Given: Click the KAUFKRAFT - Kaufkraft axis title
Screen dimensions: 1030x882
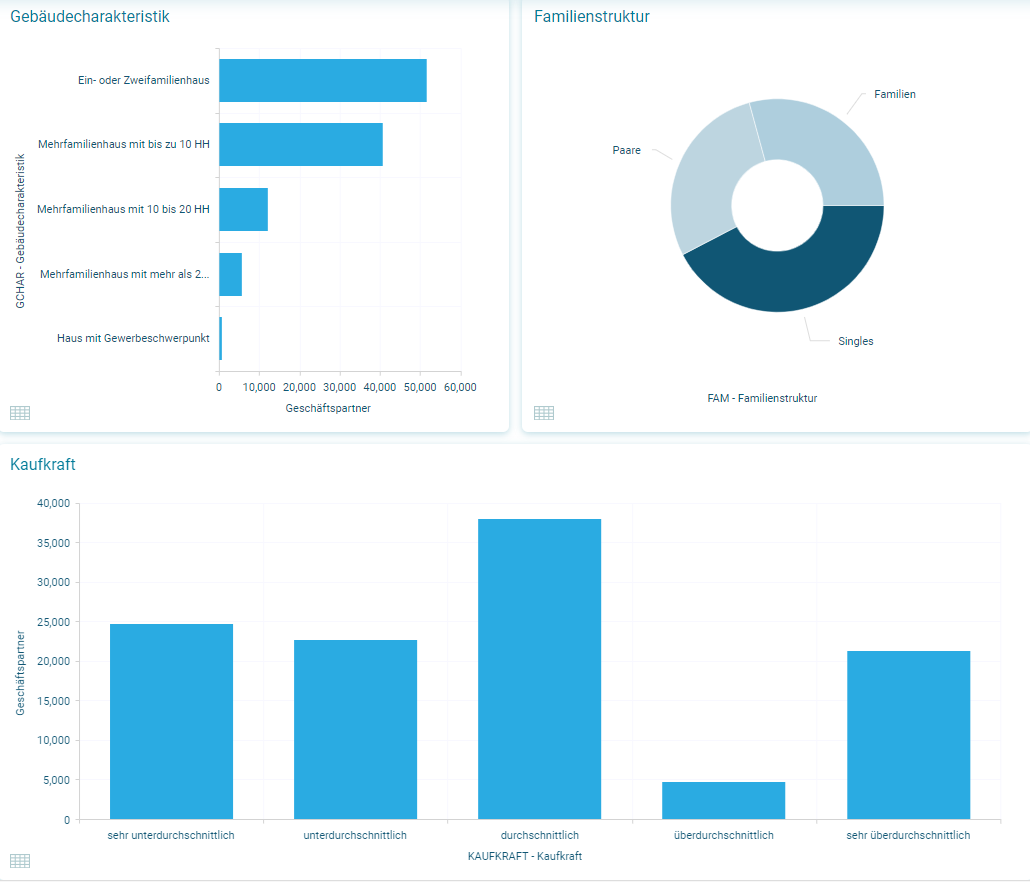Looking at the screenshot, I should click(525, 856).
